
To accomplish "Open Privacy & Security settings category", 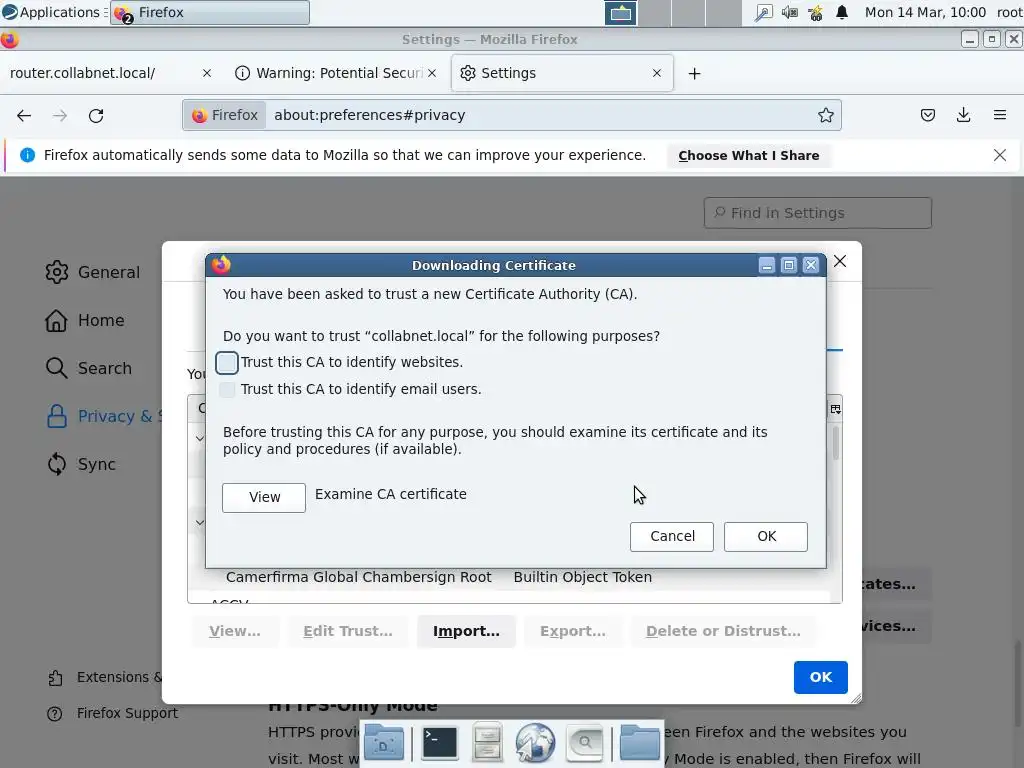I will (103, 417).
